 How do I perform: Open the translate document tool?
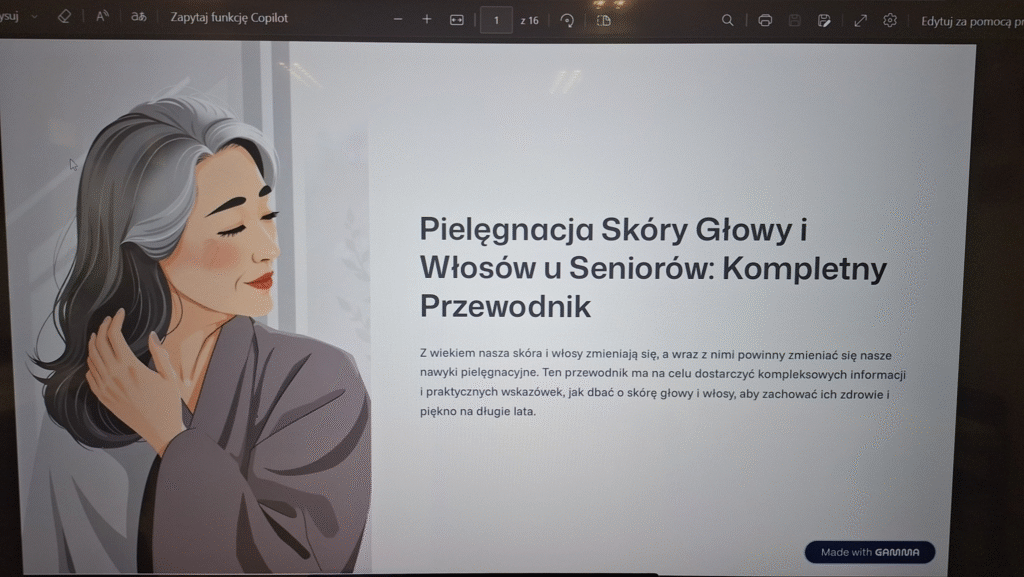139,18
